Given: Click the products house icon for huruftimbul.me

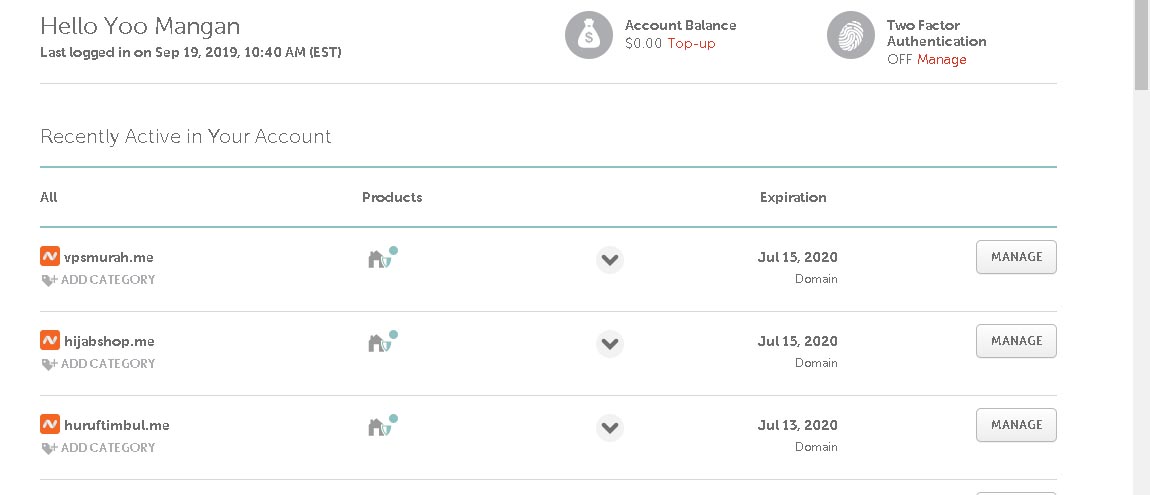Looking at the screenshot, I should tap(379, 427).
